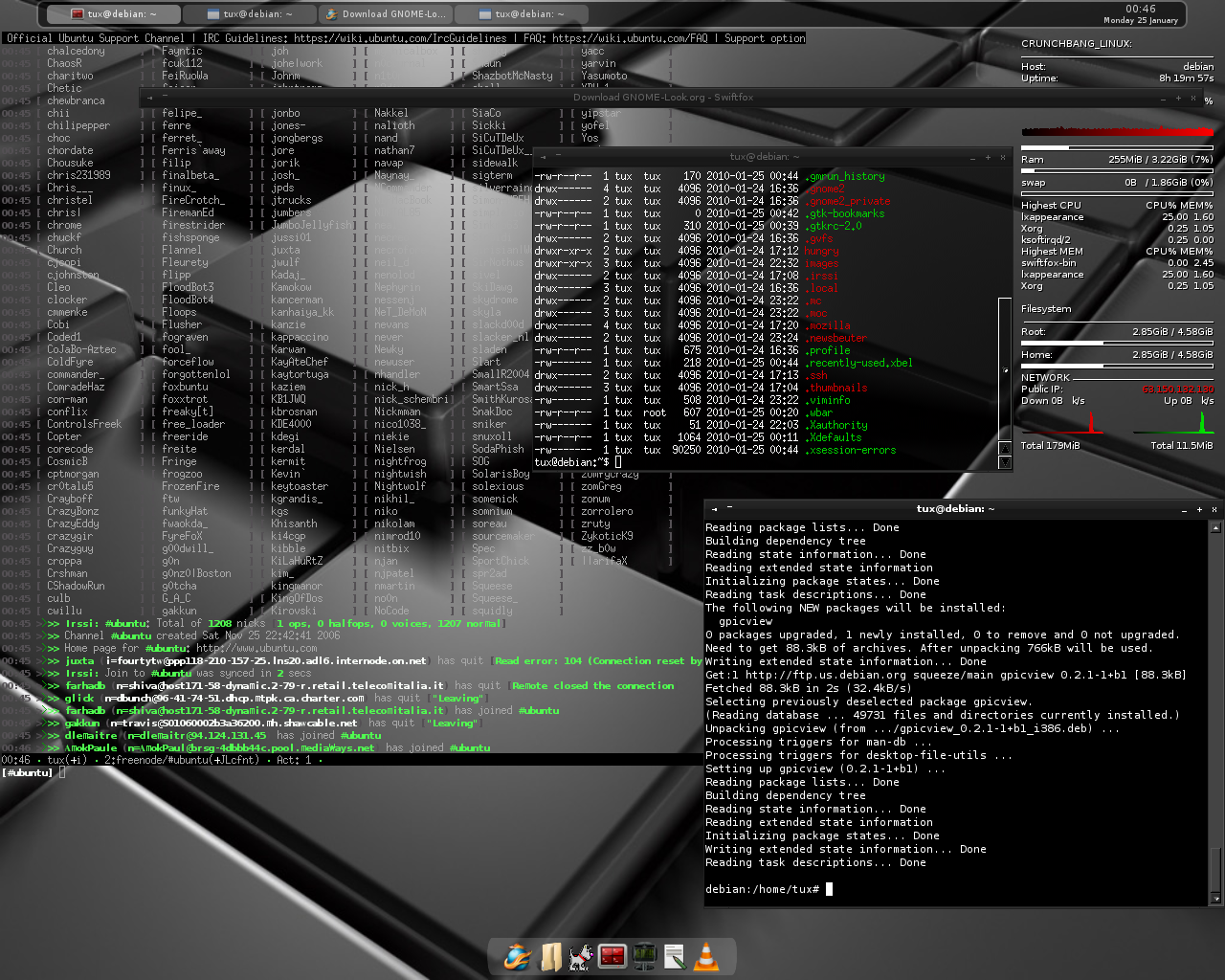Click the CRUNCHBANG_LINUX heading in Conky

pos(1077,44)
